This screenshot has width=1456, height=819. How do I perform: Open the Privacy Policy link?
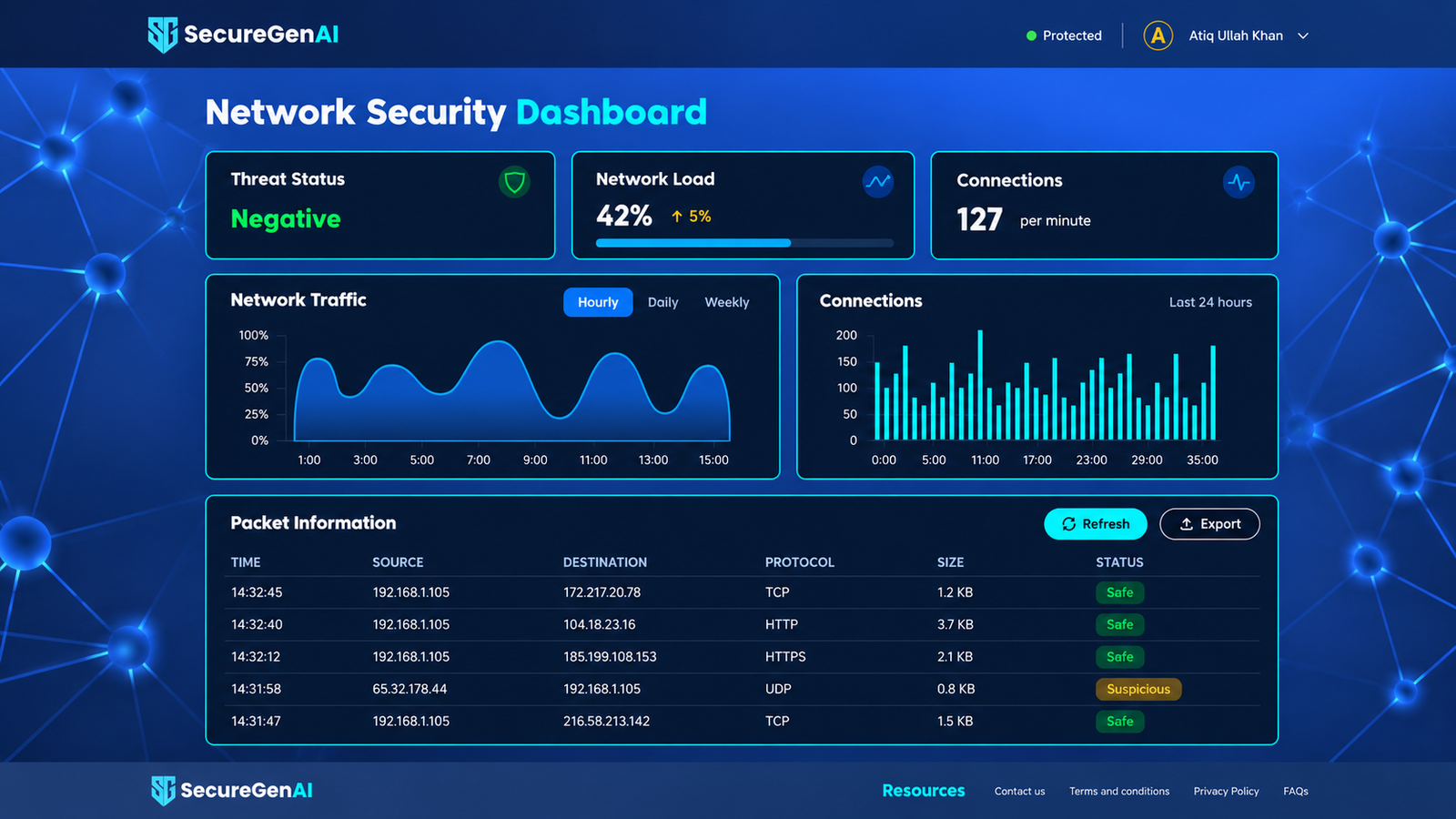click(x=1226, y=792)
